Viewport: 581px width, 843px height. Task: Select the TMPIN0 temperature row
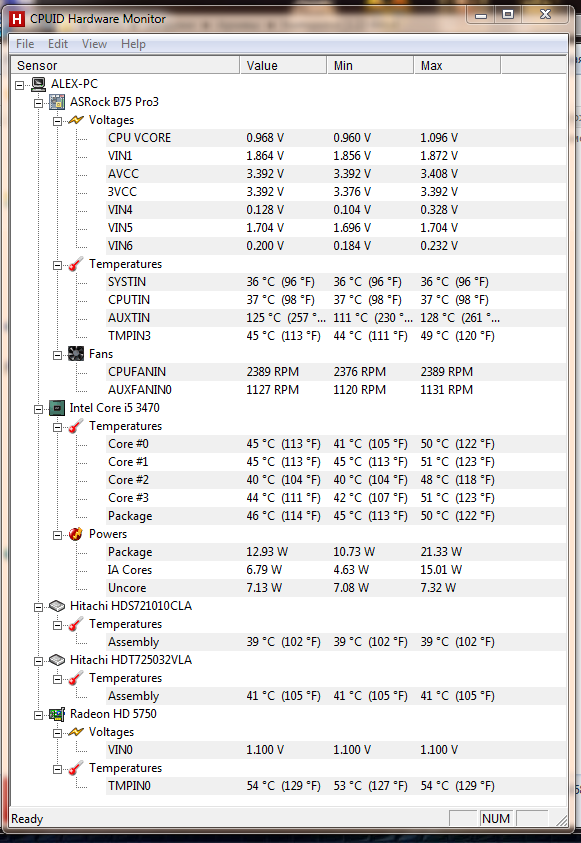click(336, 786)
